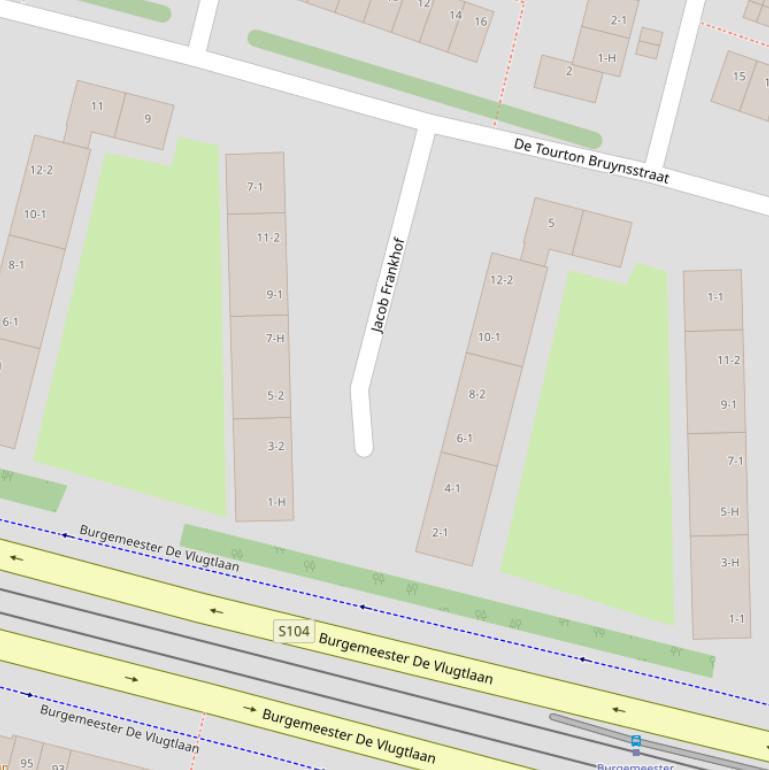Image resolution: width=769 pixels, height=770 pixels.
Task: Click the building unit labeled 8-1
Action: pos(16,265)
